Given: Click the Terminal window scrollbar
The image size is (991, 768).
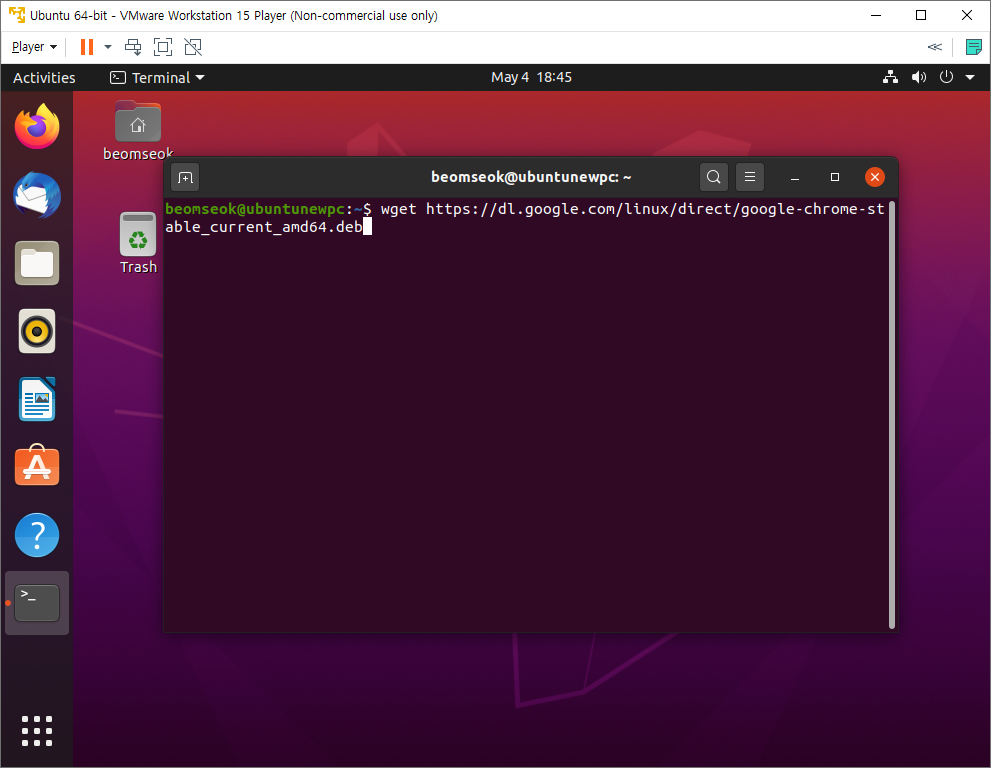Looking at the screenshot, I should tap(892, 415).
